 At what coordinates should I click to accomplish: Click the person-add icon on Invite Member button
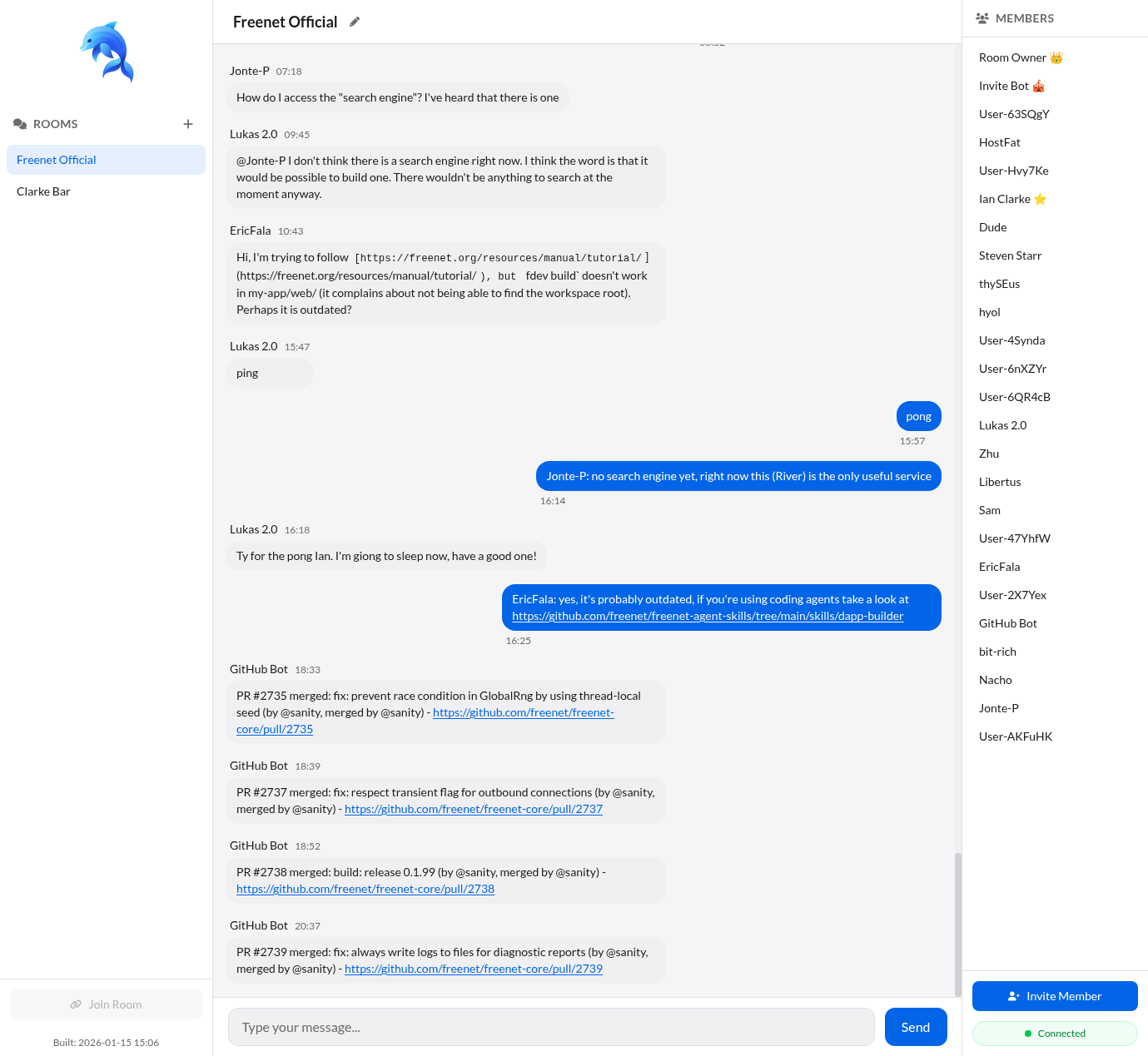pos(1014,995)
